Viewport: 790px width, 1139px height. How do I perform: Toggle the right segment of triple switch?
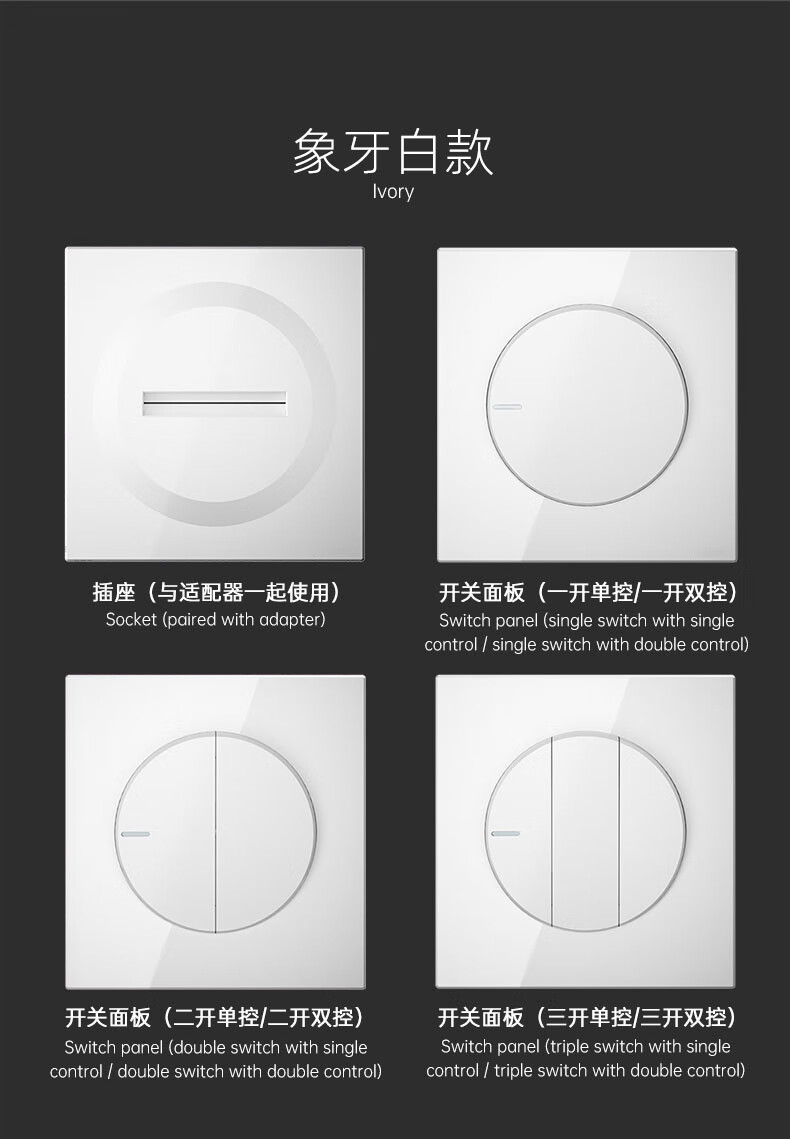tap(652, 832)
